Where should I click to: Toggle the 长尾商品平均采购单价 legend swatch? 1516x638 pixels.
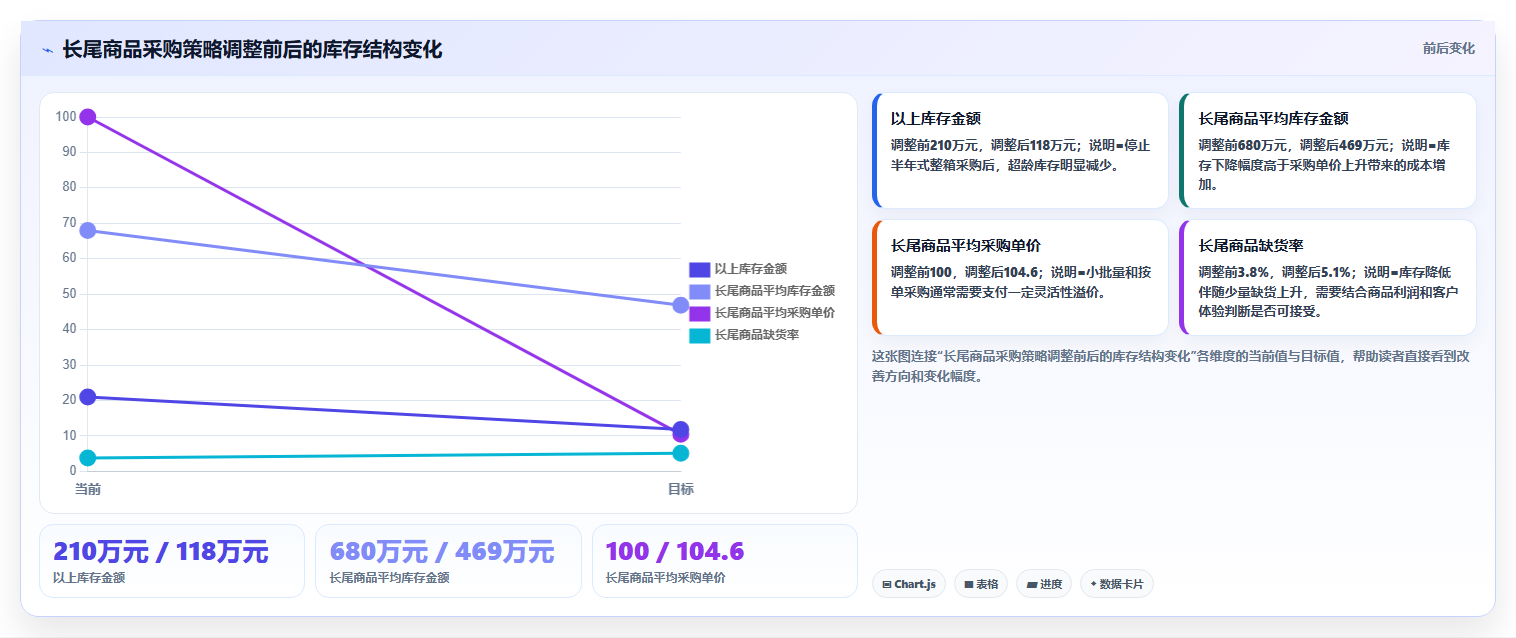[699, 313]
